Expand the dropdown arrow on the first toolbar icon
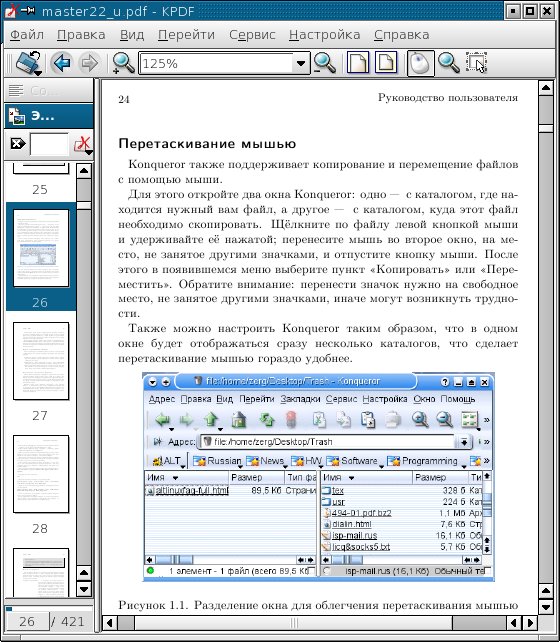 tap(38, 73)
